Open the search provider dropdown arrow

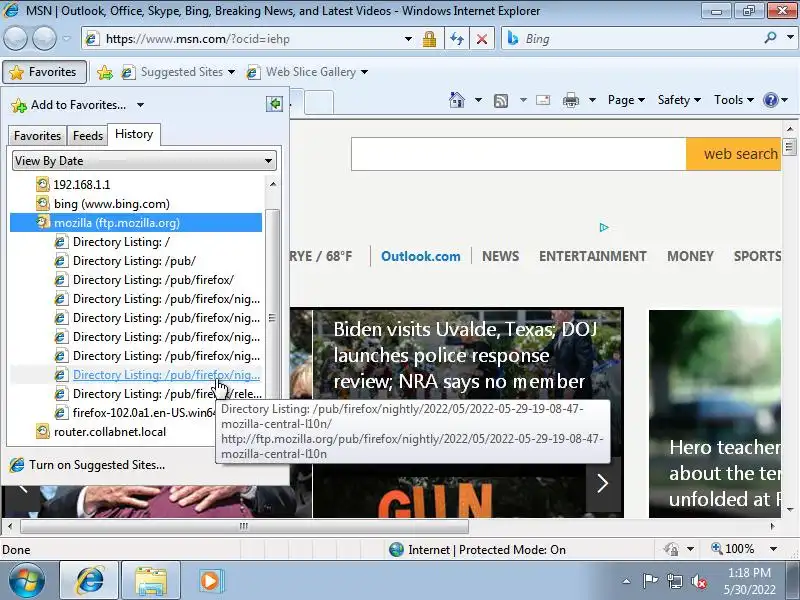tap(790, 38)
